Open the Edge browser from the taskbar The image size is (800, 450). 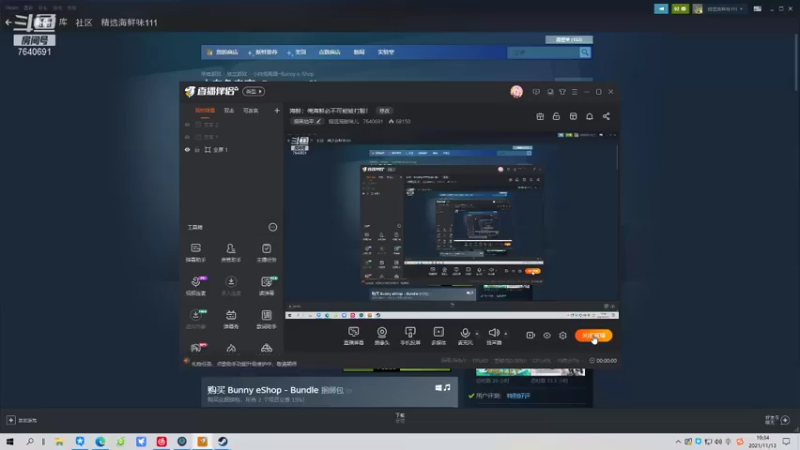click(101, 441)
